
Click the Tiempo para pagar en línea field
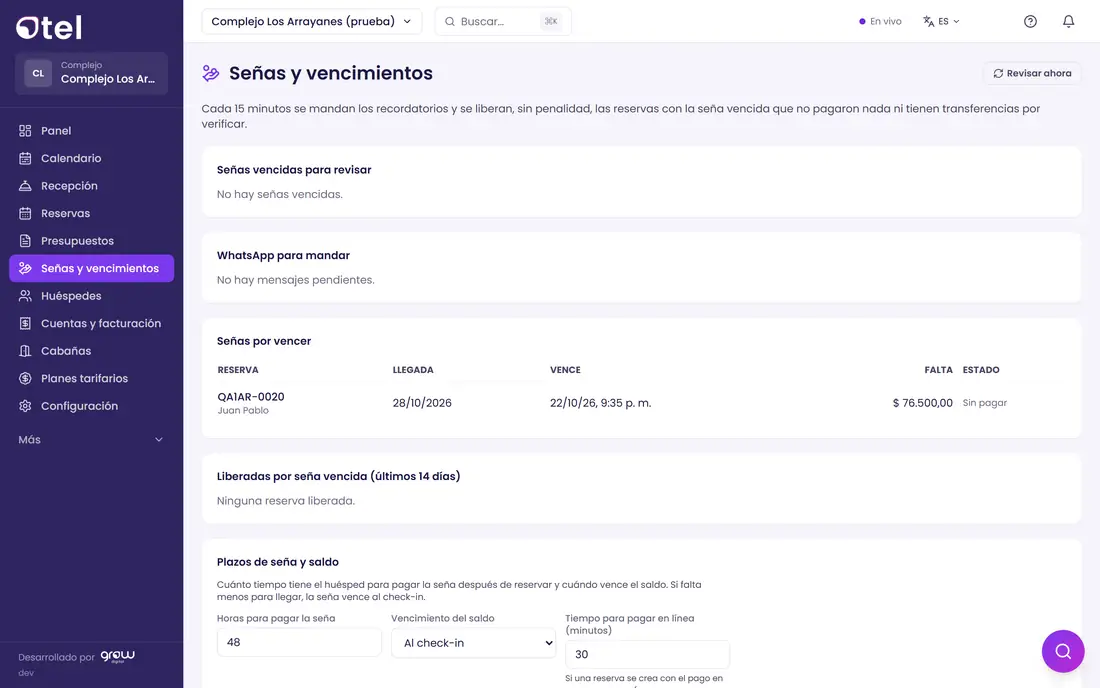(647, 654)
